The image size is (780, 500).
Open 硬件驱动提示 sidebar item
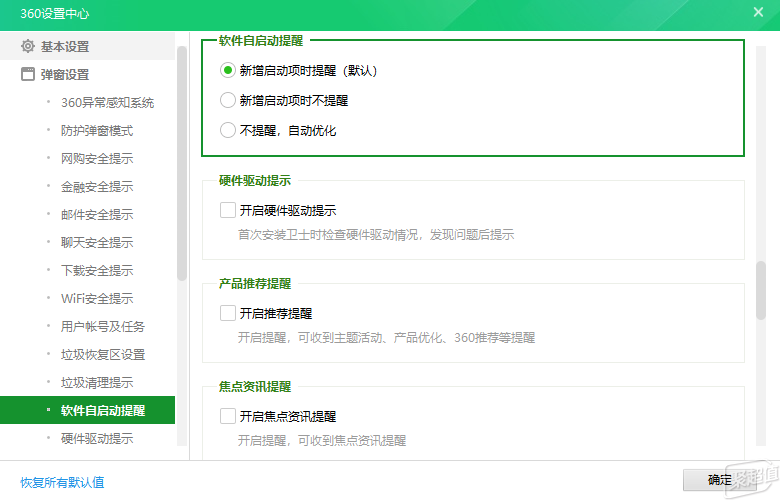coord(97,438)
